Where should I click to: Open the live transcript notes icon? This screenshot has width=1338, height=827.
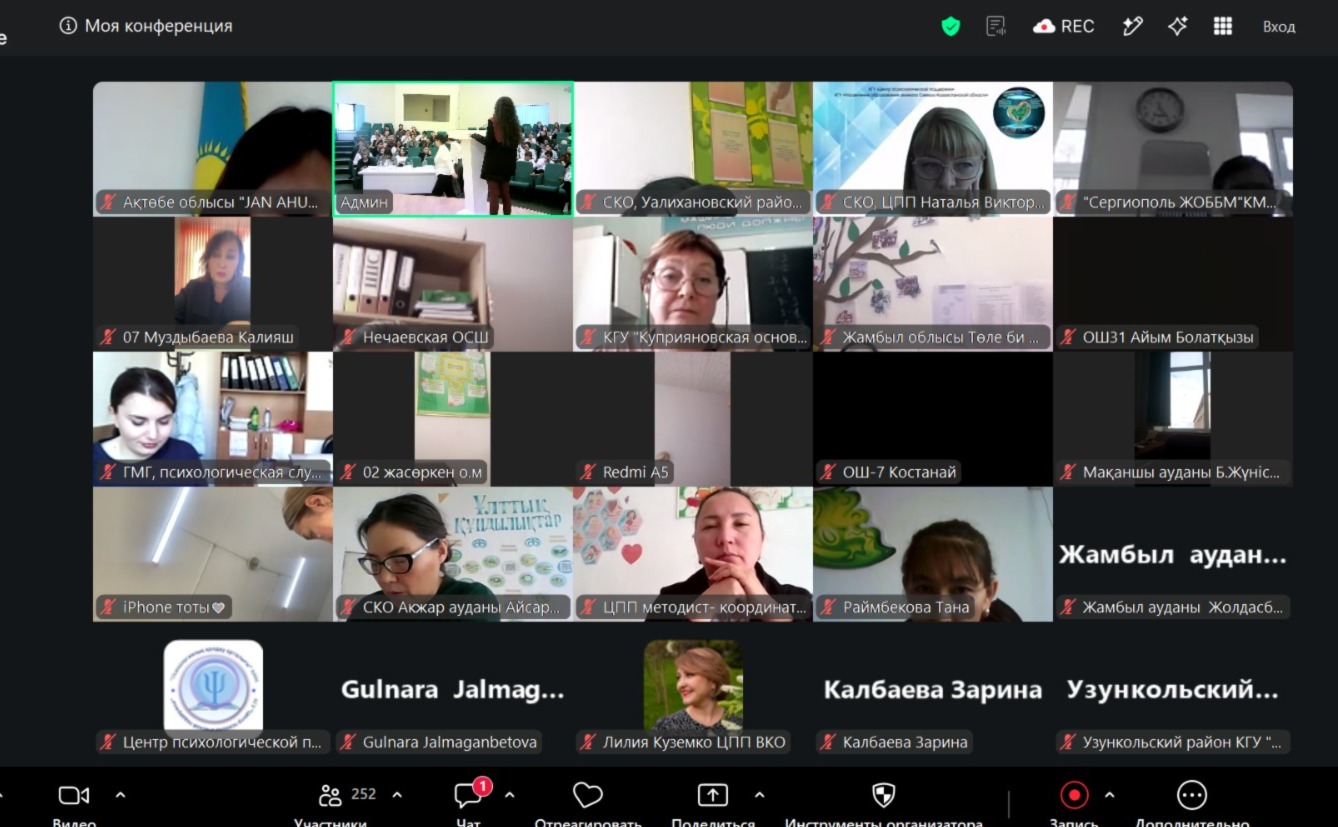(995, 27)
